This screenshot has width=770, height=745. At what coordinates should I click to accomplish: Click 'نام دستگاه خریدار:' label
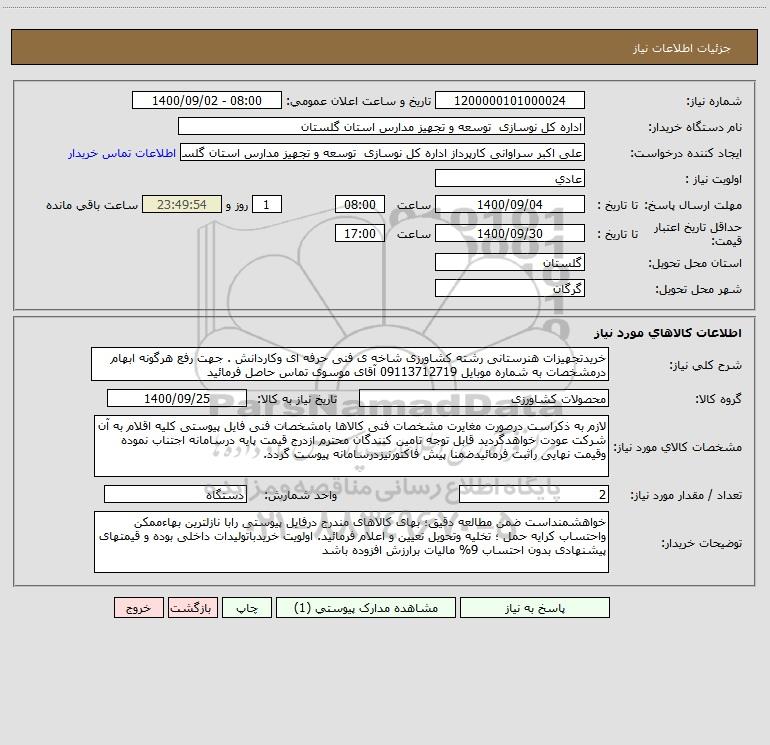coord(695,128)
